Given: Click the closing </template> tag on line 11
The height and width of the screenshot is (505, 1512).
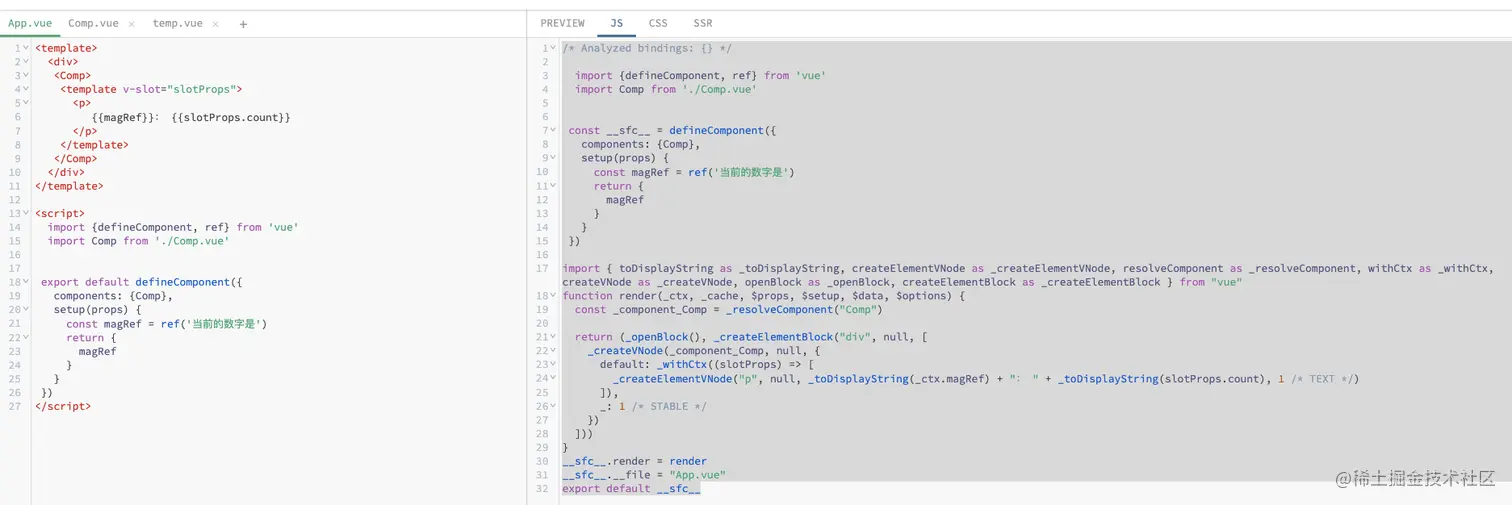Looking at the screenshot, I should tap(69, 186).
